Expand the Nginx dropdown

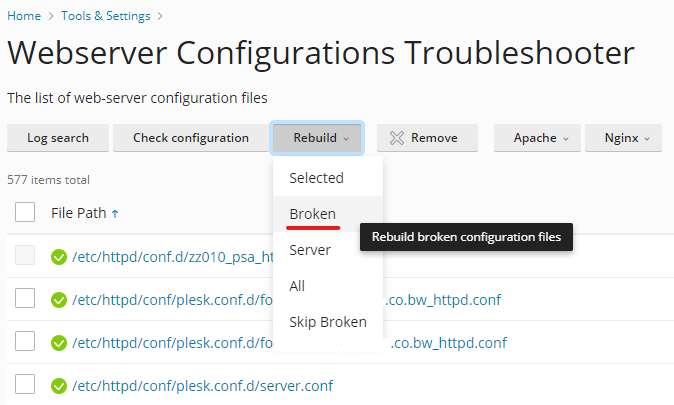[628, 138]
